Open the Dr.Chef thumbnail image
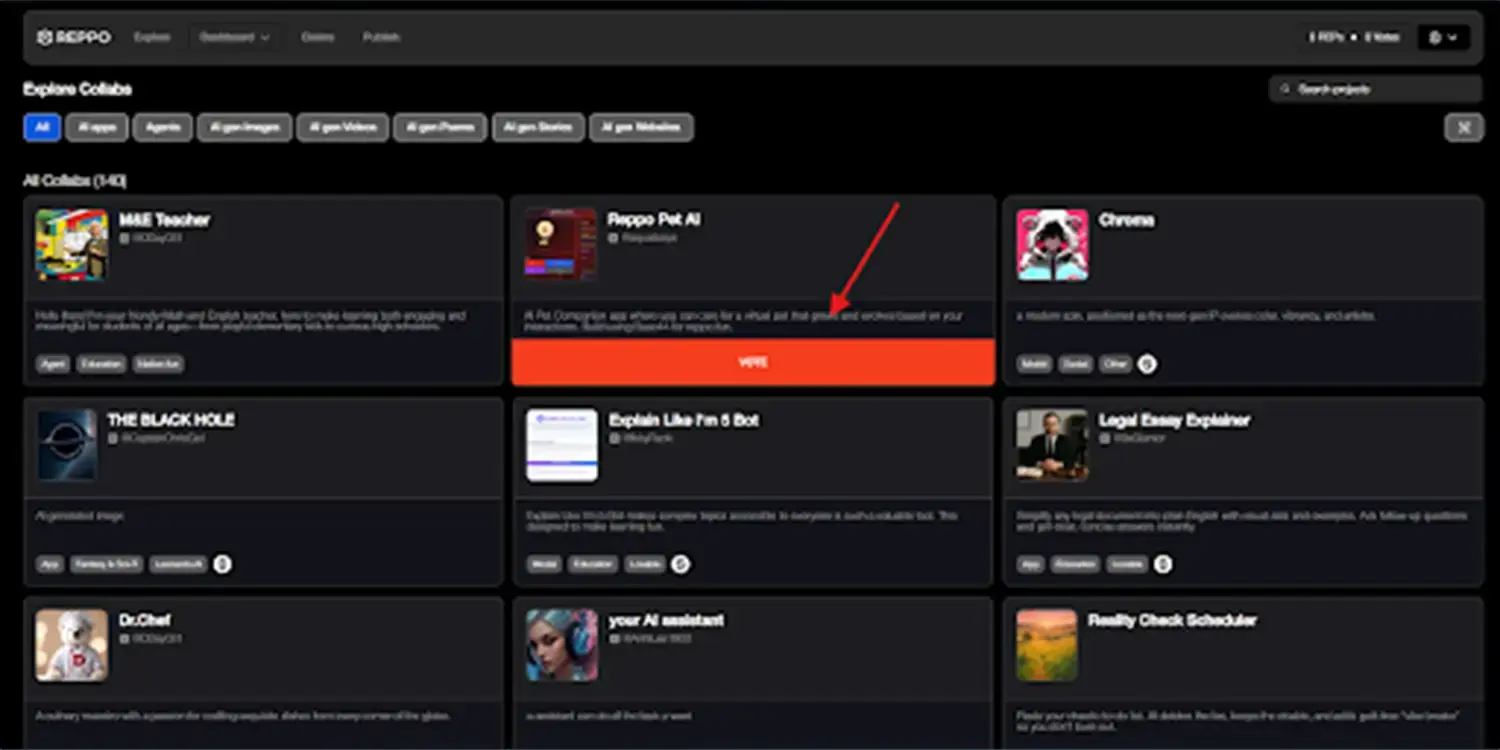Image resolution: width=1500 pixels, height=750 pixels. coord(72,645)
